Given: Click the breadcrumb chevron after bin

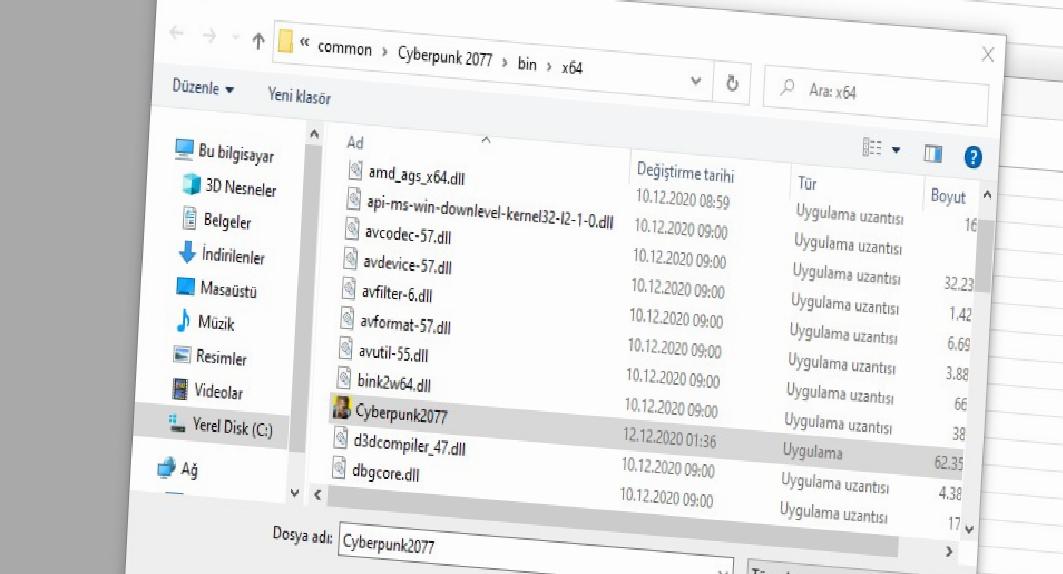Looking at the screenshot, I should point(548,66).
